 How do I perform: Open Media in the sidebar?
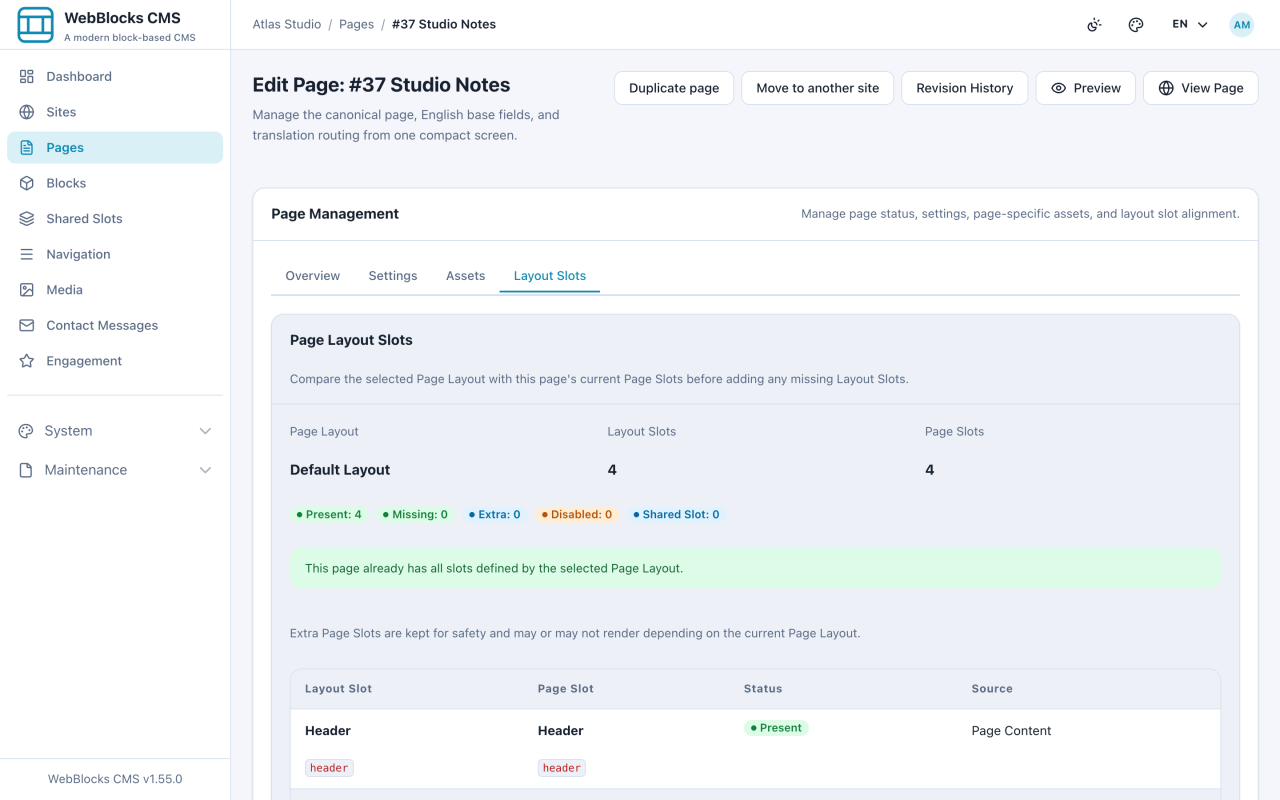(x=115, y=290)
